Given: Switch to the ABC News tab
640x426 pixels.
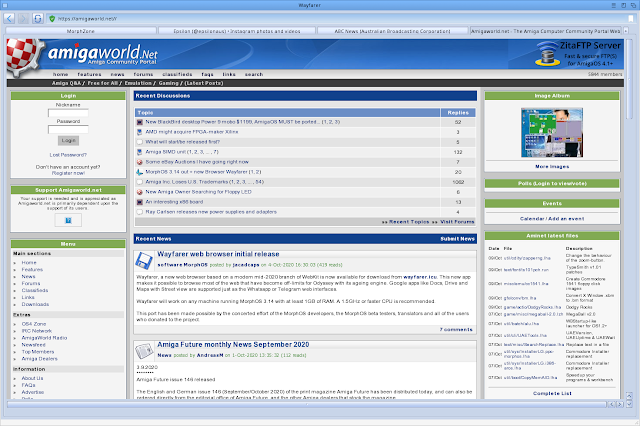Looking at the screenshot, I should (393, 31).
